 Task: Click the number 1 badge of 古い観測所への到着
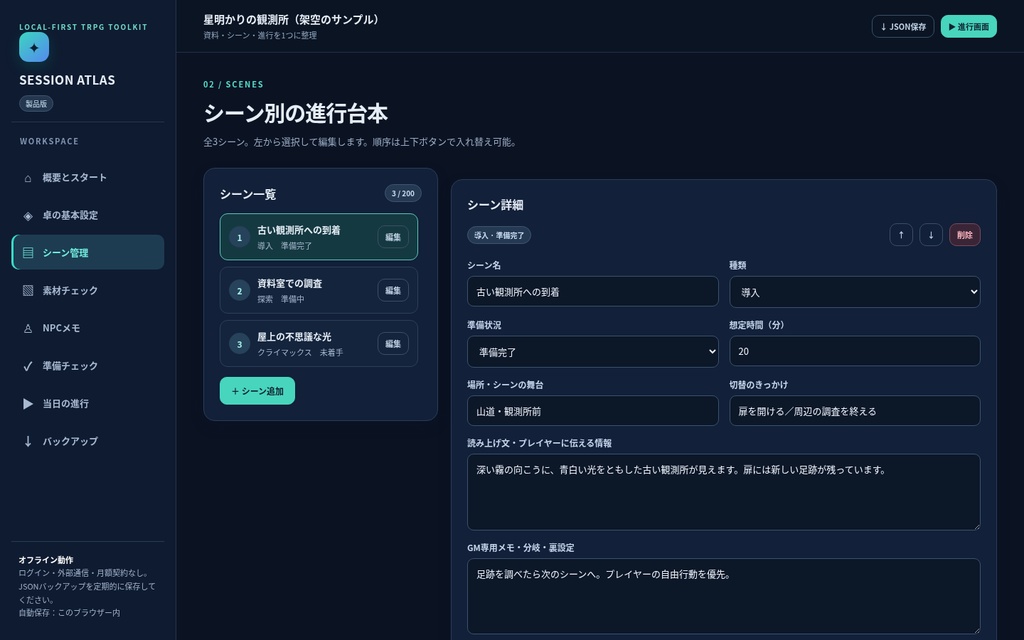tap(240, 237)
